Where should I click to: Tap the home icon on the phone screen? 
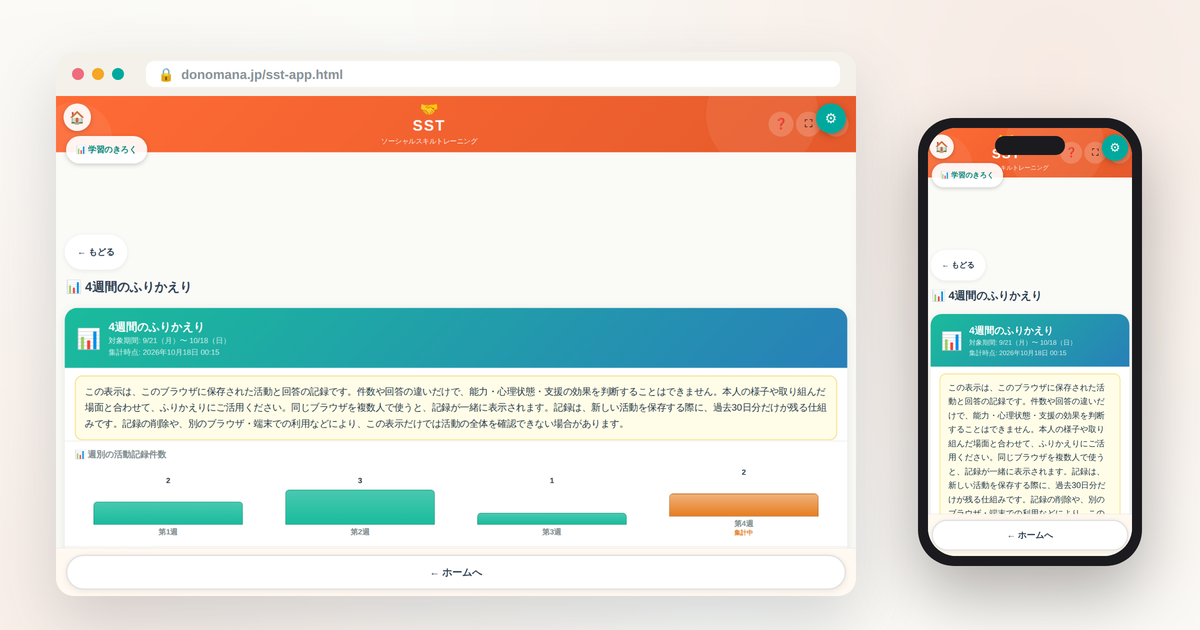[941, 146]
